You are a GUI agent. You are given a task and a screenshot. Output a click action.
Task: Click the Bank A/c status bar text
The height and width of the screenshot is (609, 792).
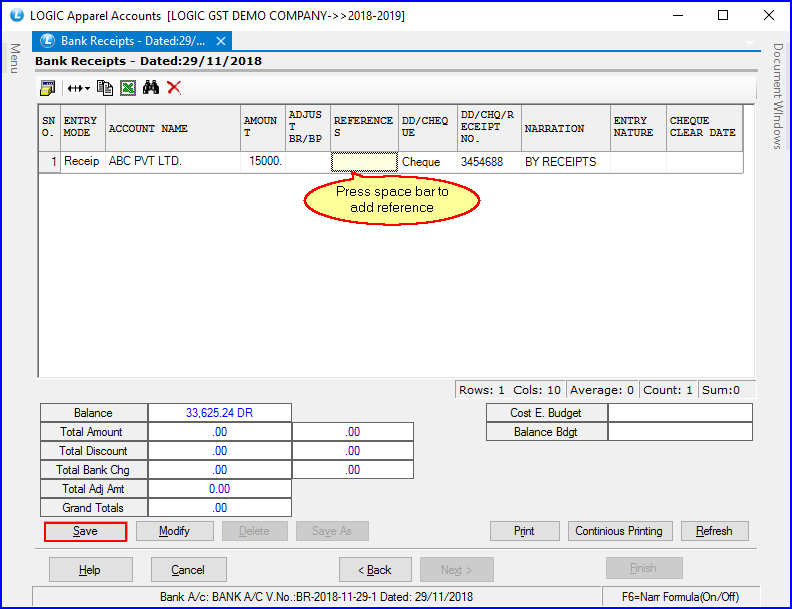coord(317,597)
